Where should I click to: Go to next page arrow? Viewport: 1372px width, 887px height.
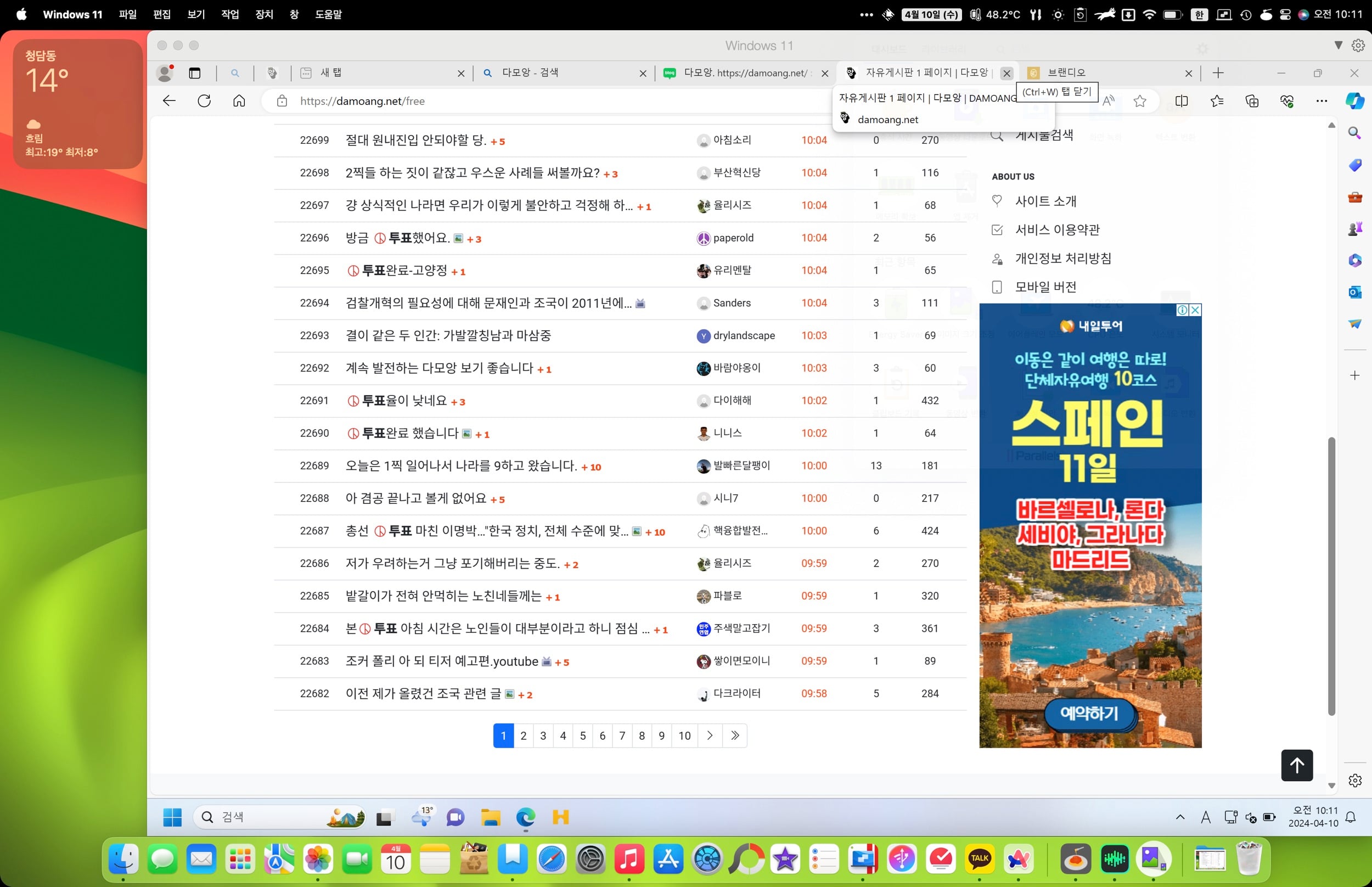coord(709,736)
